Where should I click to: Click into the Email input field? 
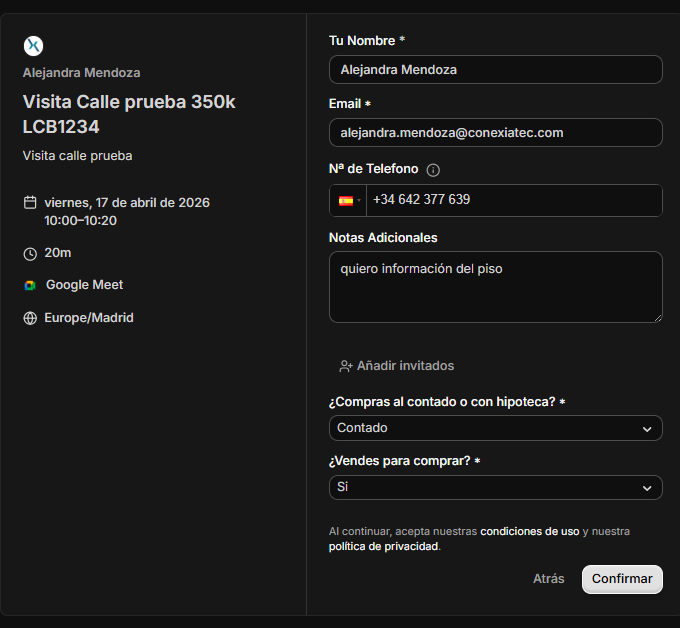[495, 132]
